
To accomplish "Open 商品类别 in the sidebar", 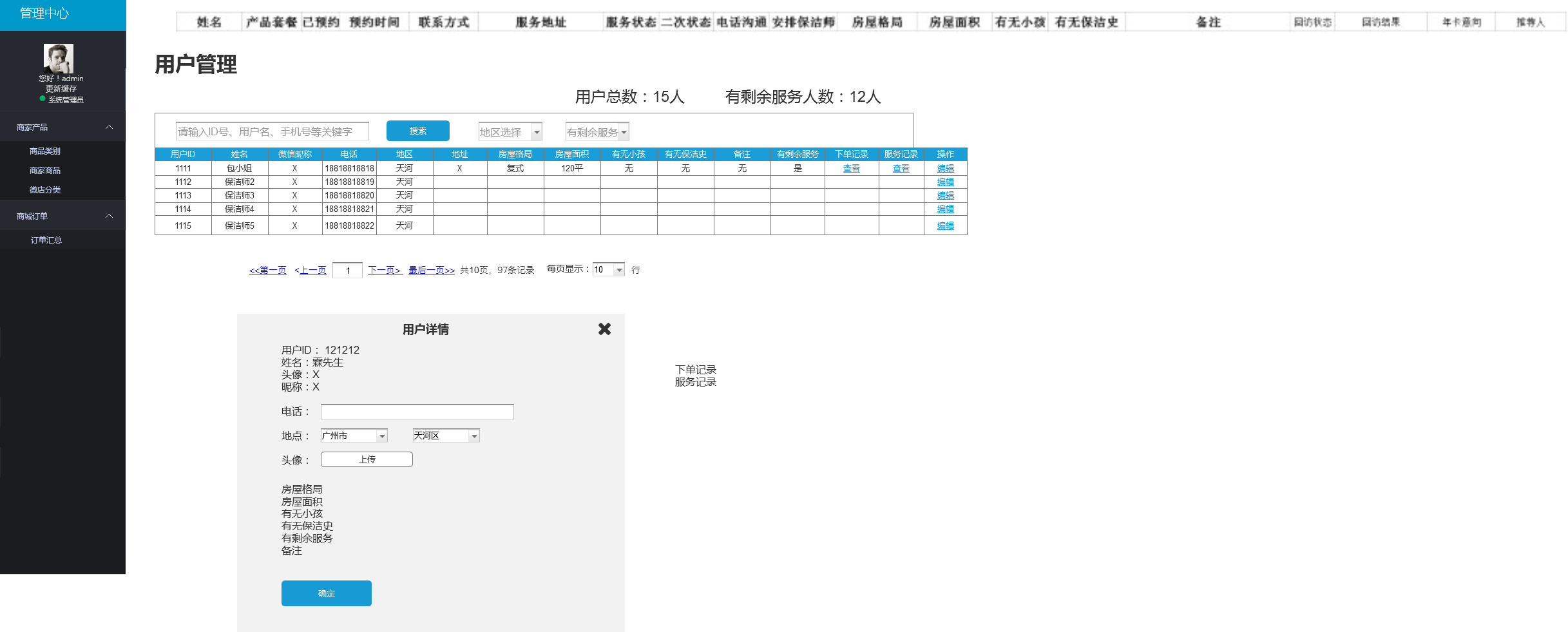I will pos(45,151).
